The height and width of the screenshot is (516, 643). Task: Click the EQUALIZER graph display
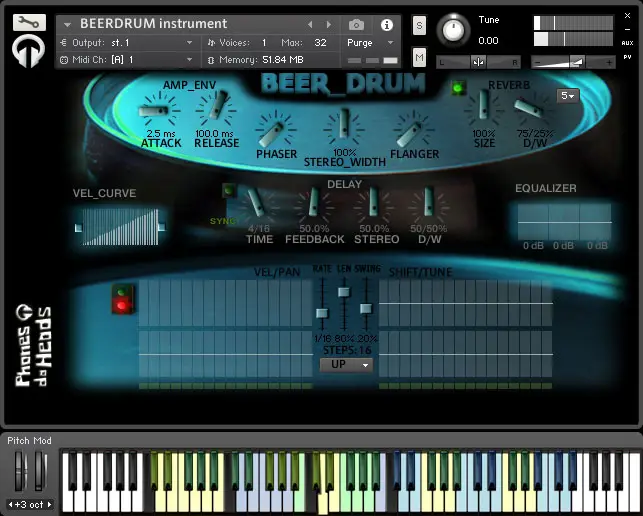click(x=564, y=222)
